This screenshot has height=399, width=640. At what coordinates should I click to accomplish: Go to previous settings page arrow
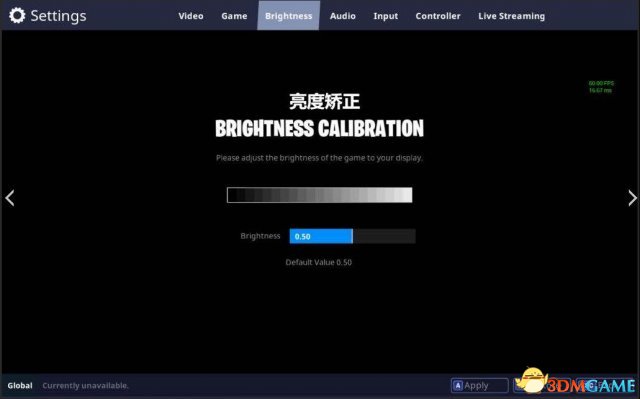(x=10, y=198)
